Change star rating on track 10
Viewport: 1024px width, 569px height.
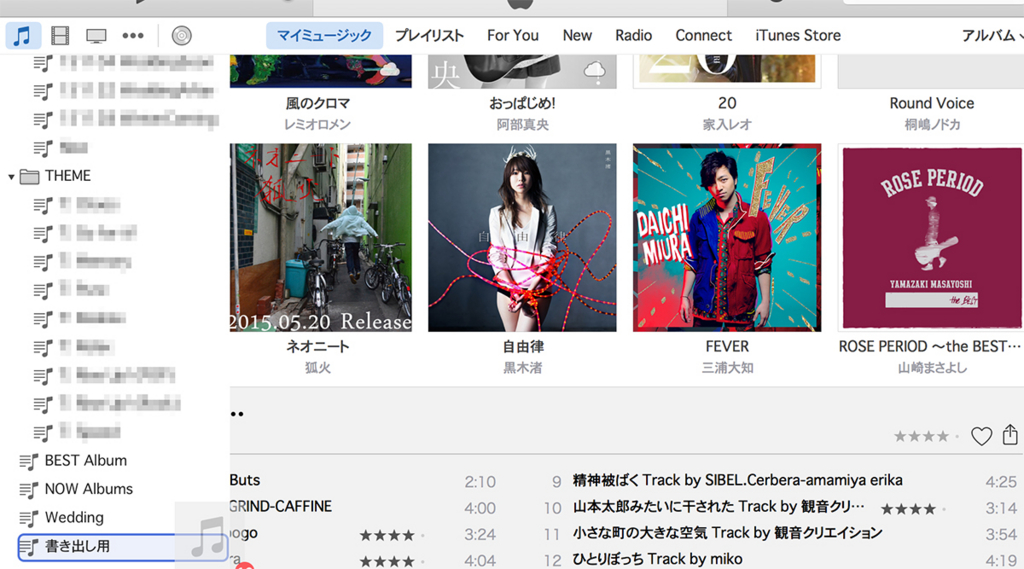click(912, 509)
